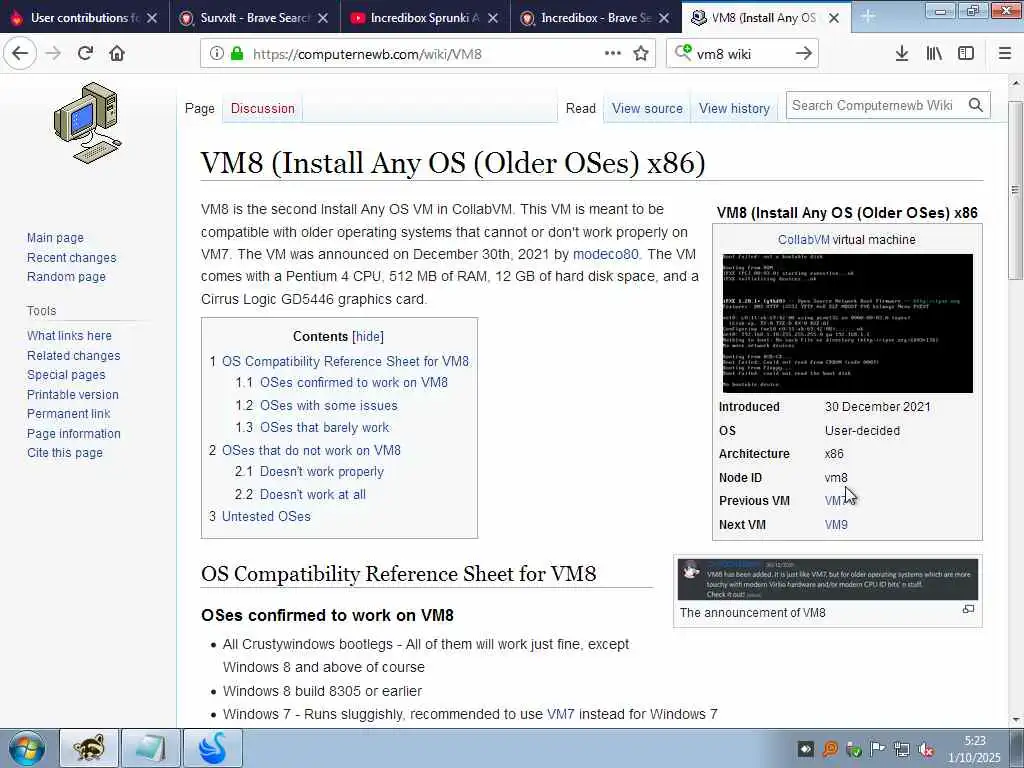Reload the current page
The width and height of the screenshot is (1024, 768).
tap(85, 54)
